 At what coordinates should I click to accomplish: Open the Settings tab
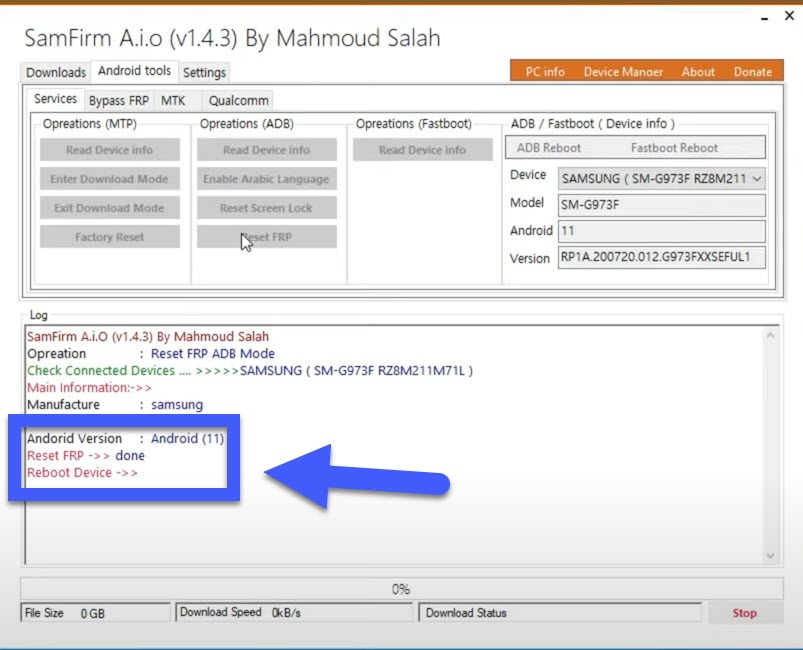coord(204,72)
